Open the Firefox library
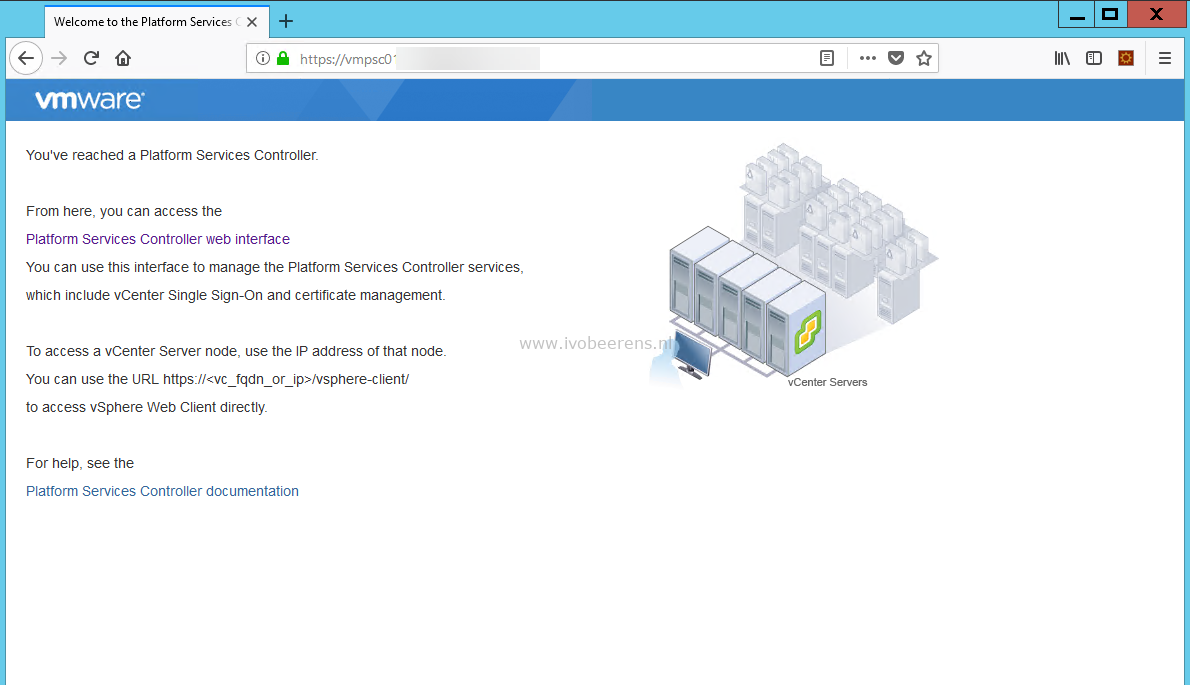 [x=1062, y=58]
